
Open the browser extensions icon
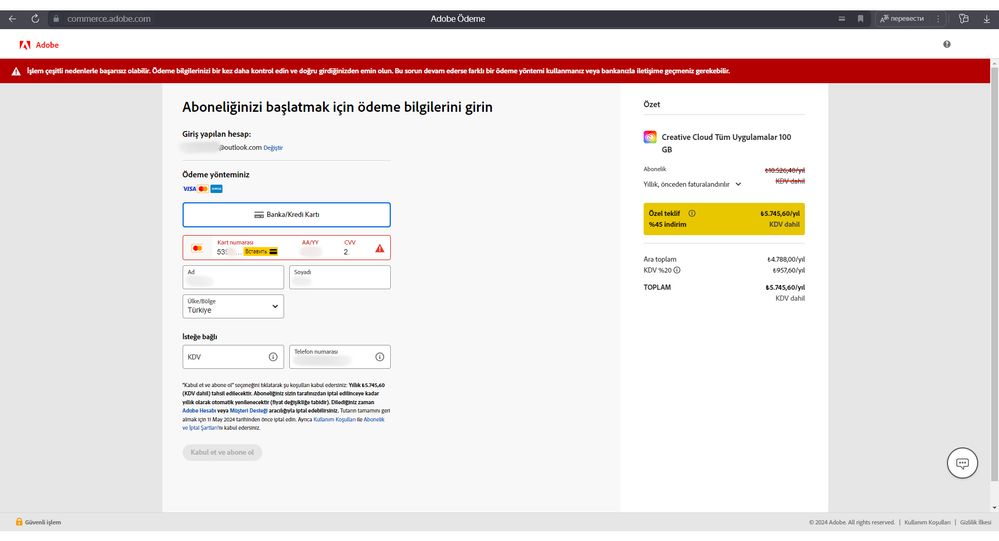[964, 18]
